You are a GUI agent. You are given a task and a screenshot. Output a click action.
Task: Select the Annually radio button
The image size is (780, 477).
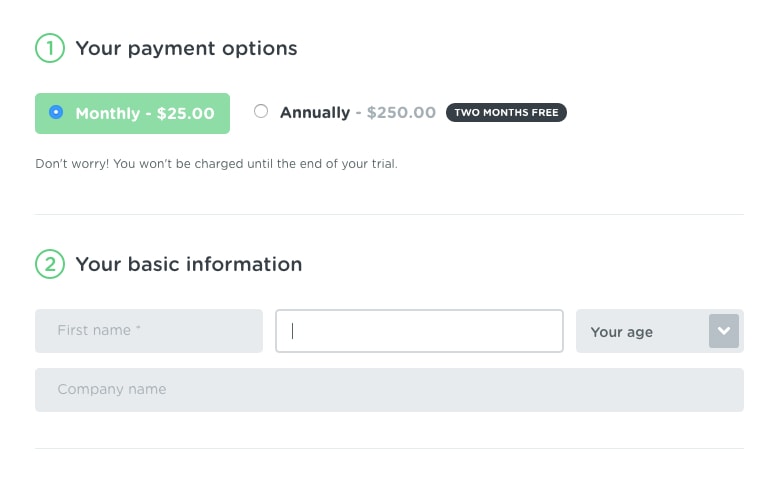[x=261, y=112]
